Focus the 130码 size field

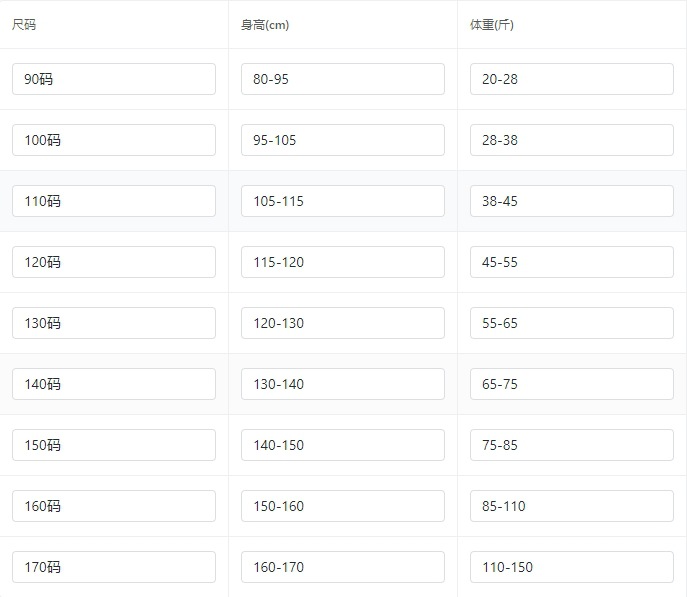coord(114,323)
